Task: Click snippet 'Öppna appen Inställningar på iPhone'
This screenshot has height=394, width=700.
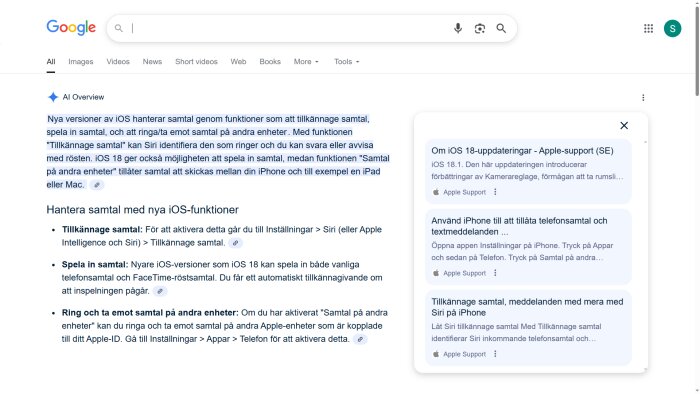Action: click(x=495, y=245)
